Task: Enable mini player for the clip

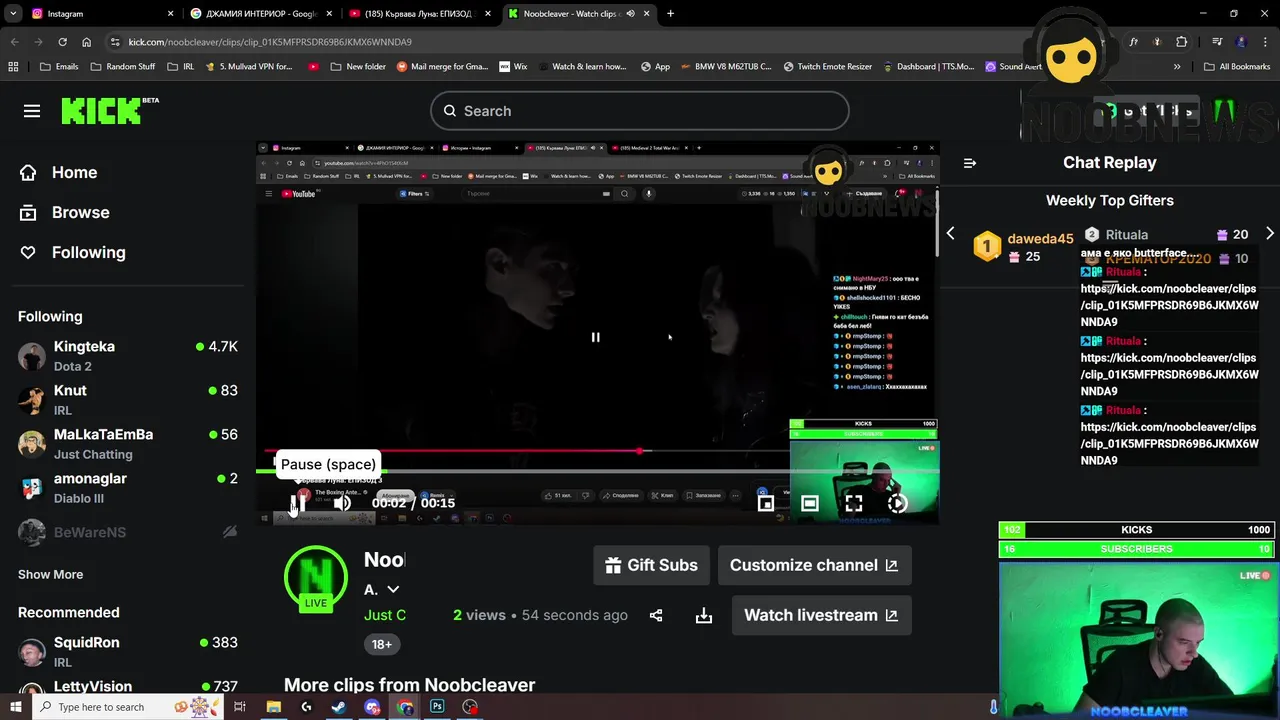Action: tap(766, 503)
